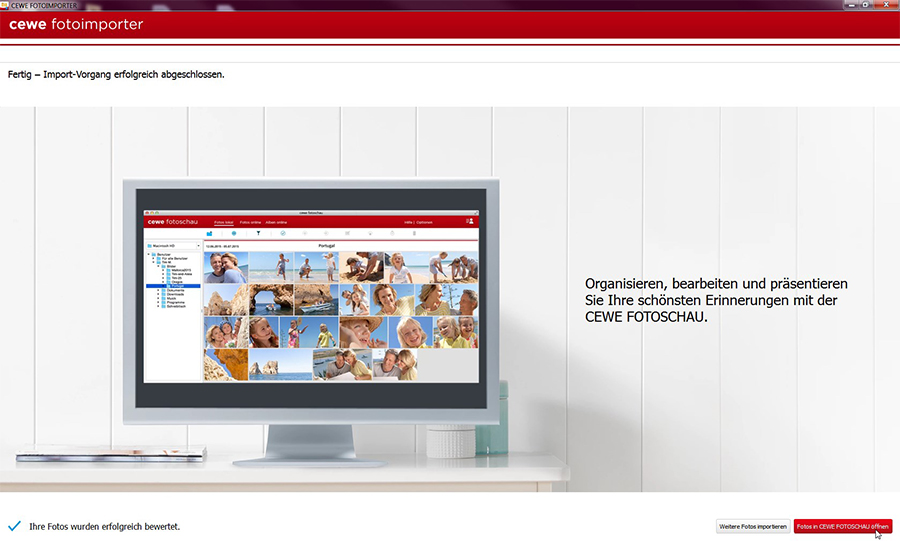Restore down the CEWE Fotoimporter window

(866, 5)
